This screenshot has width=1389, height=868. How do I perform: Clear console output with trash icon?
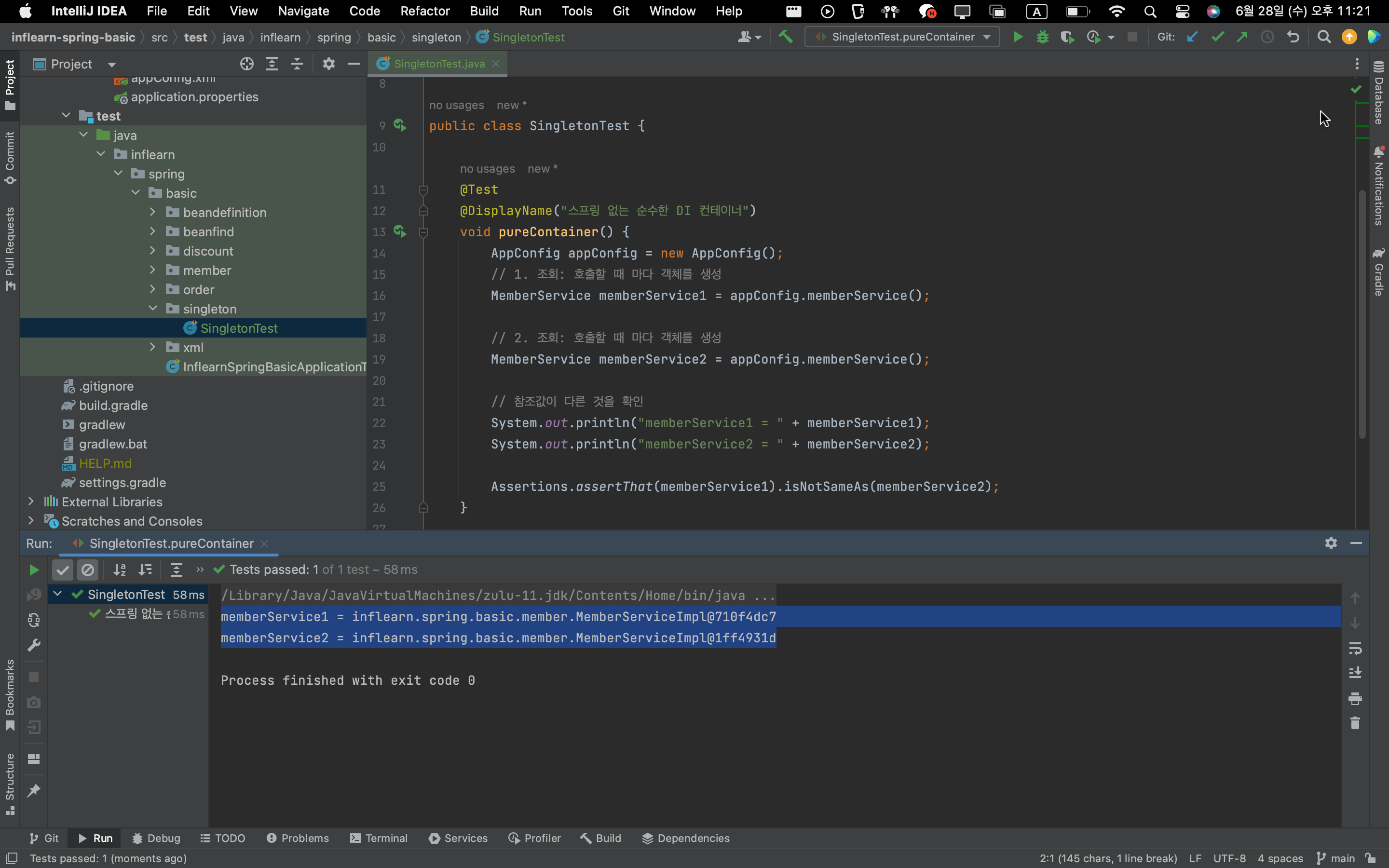[x=1355, y=723]
